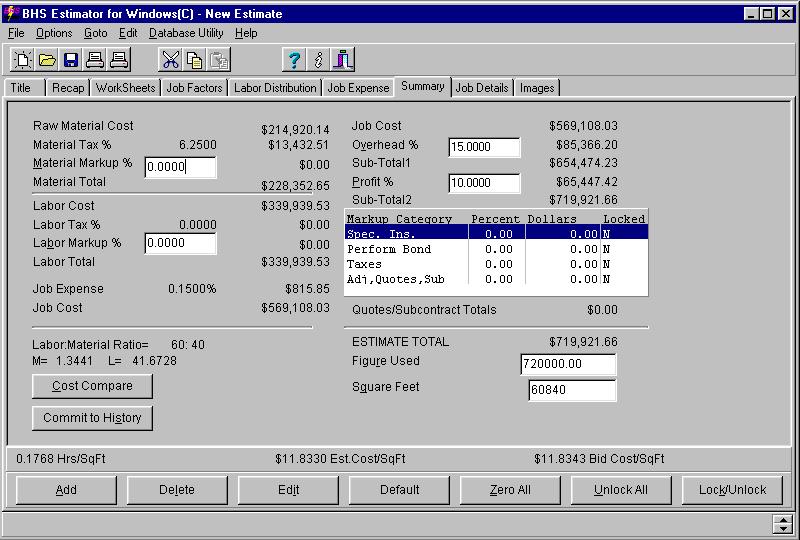Click the down arrow of the status bar stepper
The width and height of the screenshot is (800, 540).
point(782,529)
